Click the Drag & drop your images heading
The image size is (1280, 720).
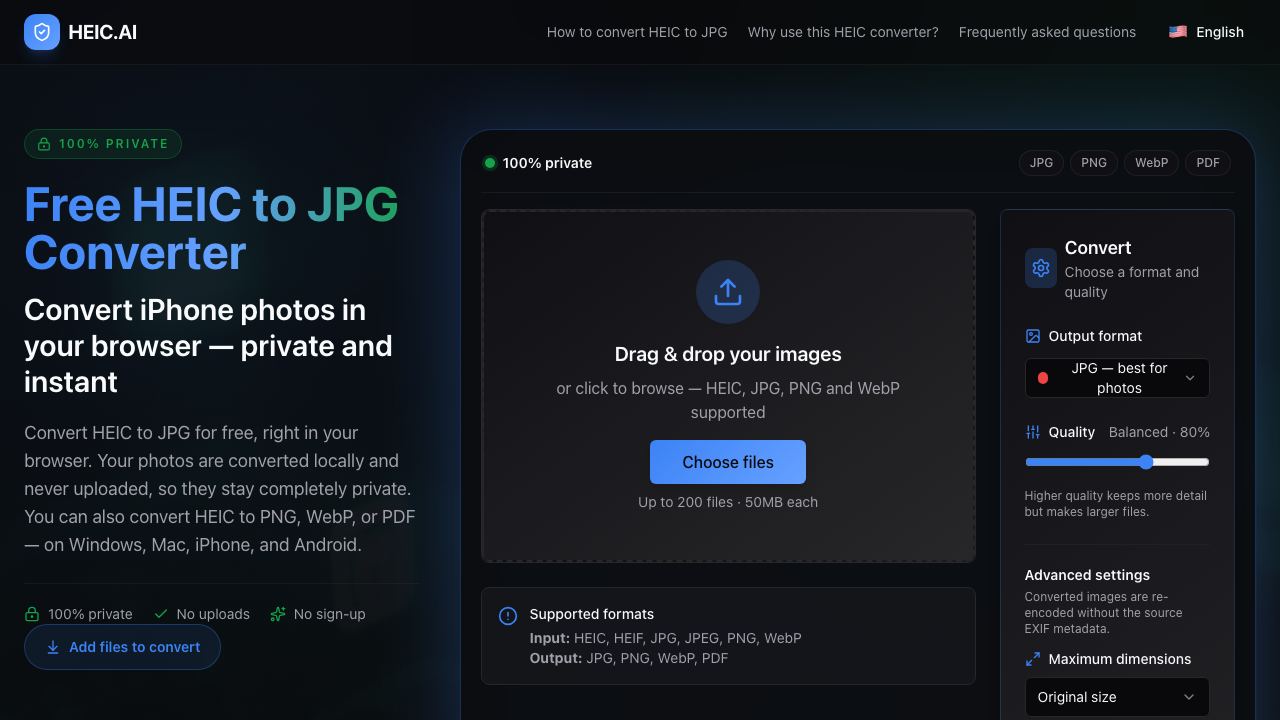(x=728, y=354)
